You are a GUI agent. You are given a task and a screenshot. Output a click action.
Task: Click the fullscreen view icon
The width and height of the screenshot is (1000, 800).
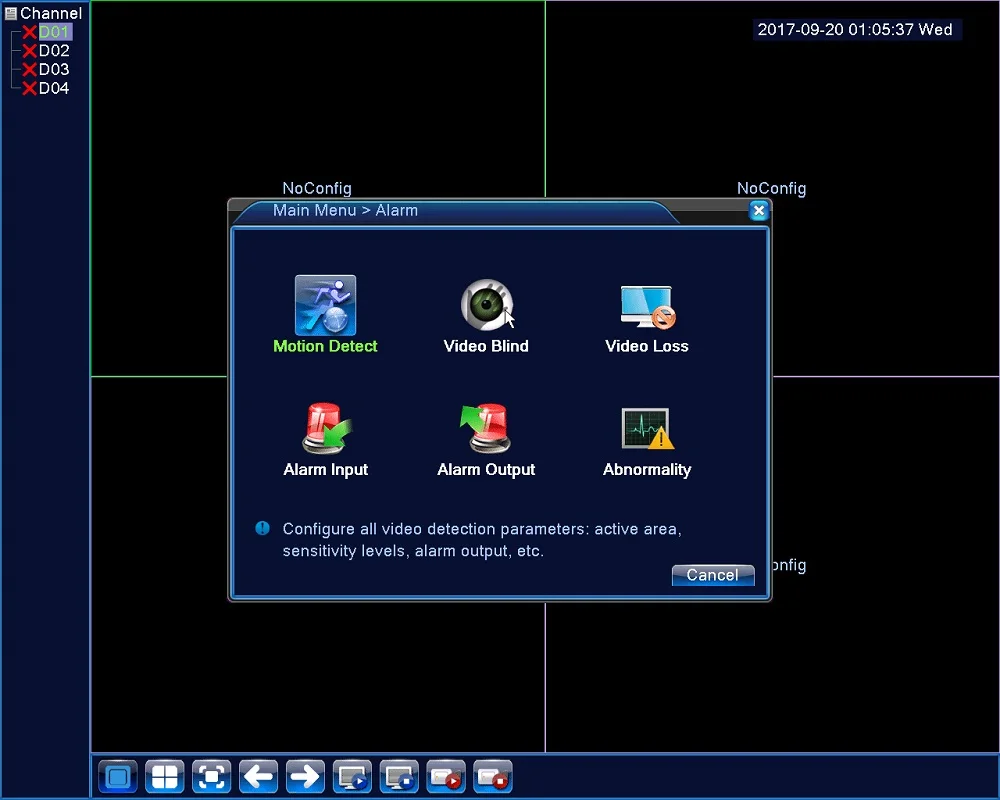(211, 776)
